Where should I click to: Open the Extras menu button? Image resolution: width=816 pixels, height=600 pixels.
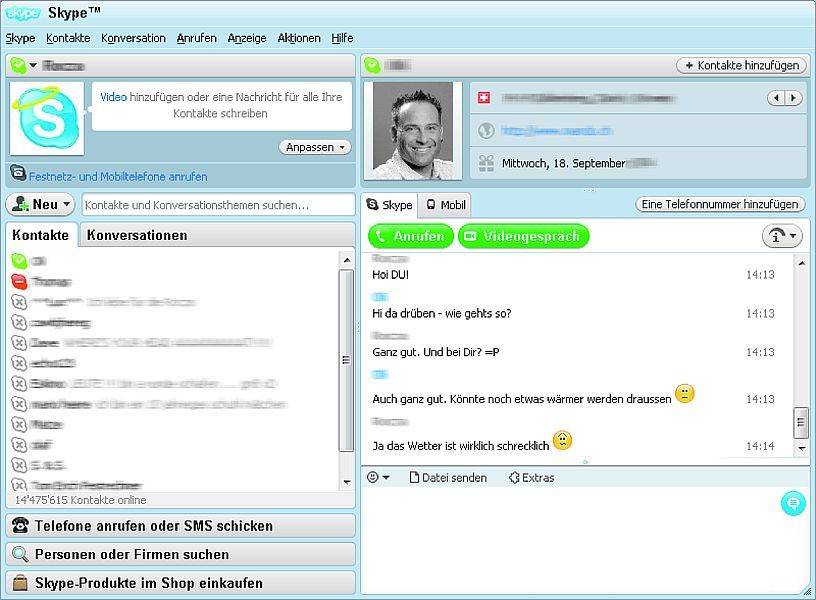[x=531, y=478]
